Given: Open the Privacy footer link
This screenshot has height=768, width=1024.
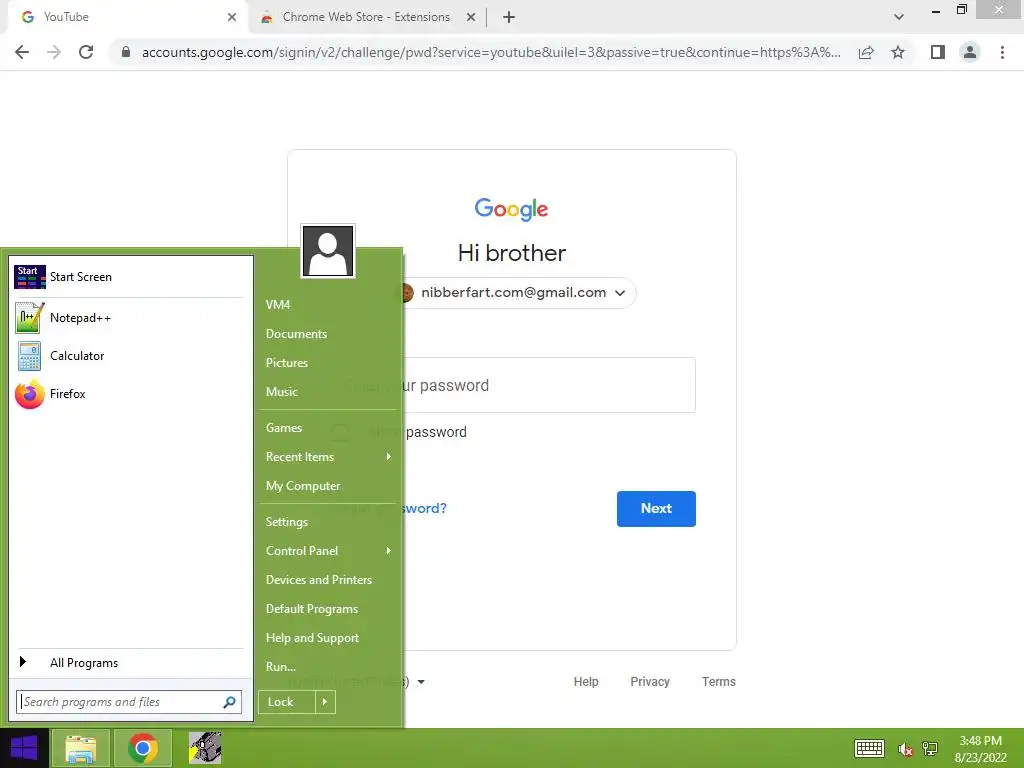Looking at the screenshot, I should (650, 682).
